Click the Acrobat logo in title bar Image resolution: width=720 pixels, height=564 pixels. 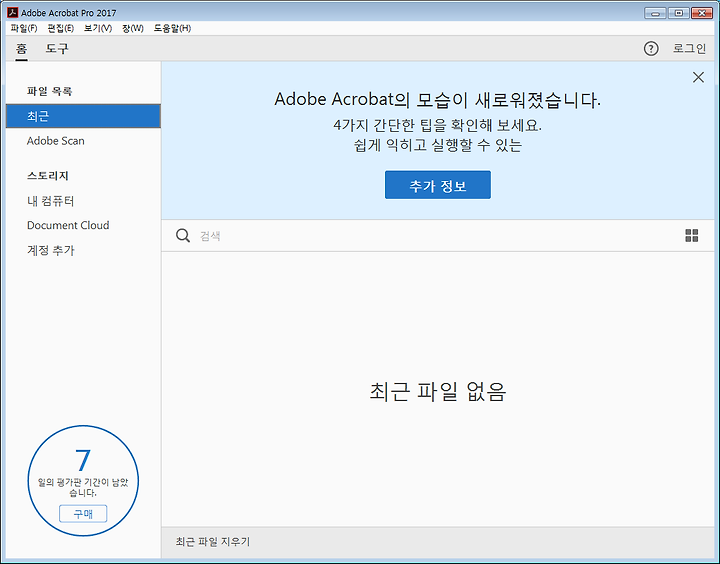coord(12,12)
